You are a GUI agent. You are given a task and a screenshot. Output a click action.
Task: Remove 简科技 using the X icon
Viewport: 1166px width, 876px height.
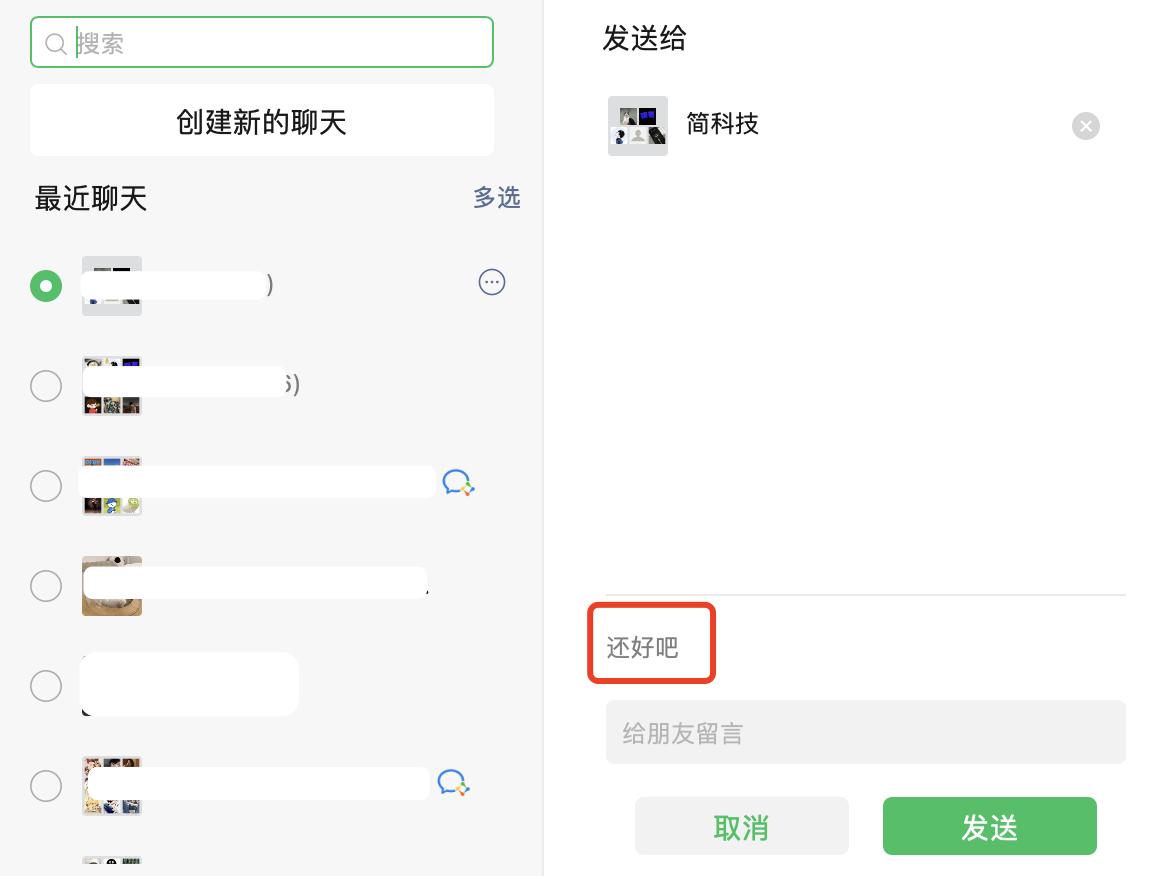click(x=1086, y=126)
